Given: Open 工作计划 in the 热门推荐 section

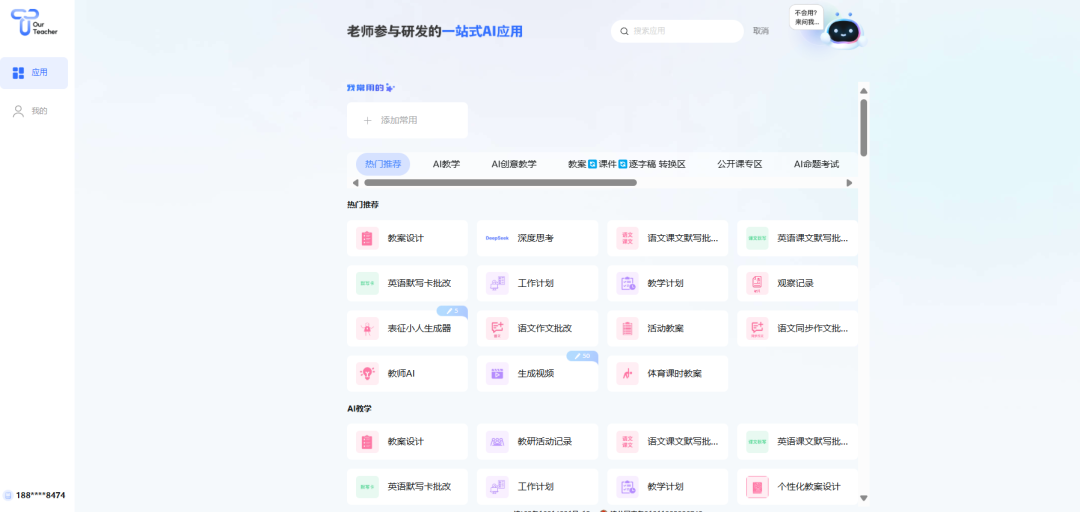Looking at the screenshot, I should (537, 283).
